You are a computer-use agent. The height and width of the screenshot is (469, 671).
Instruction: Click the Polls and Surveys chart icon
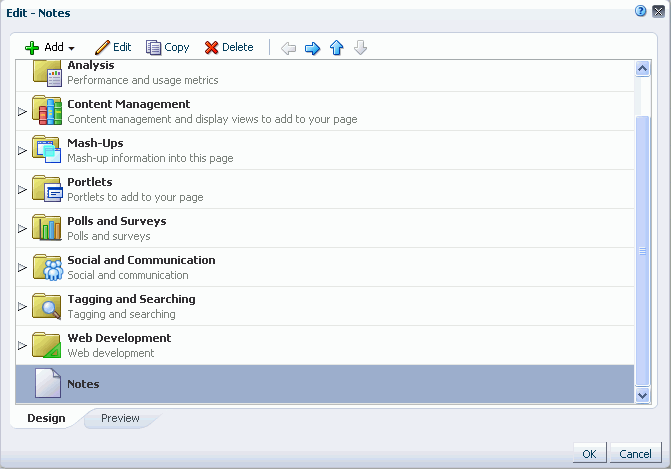click(47, 227)
